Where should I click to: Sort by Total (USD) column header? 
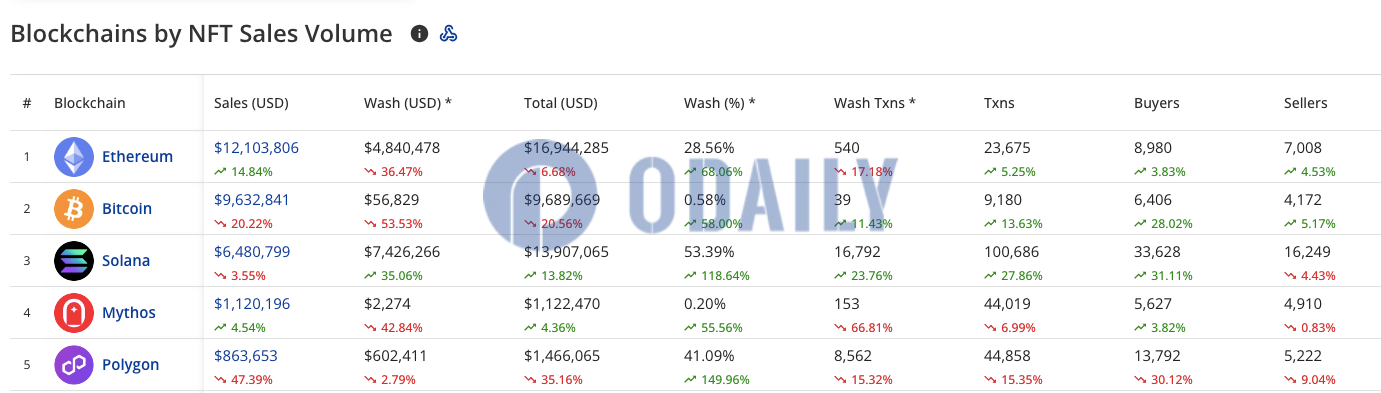[x=561, y=103]
